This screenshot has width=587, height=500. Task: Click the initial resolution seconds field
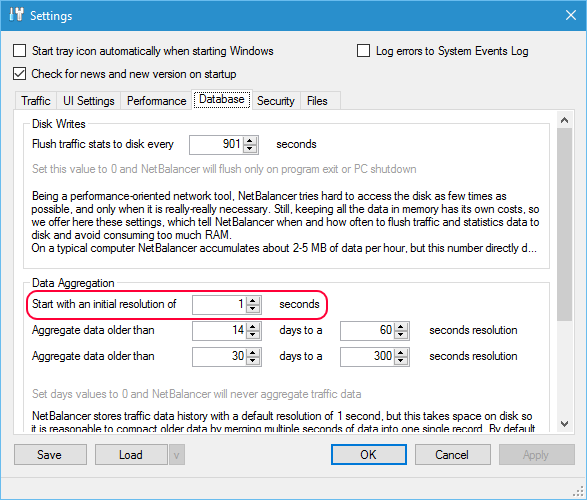point(219,304)
